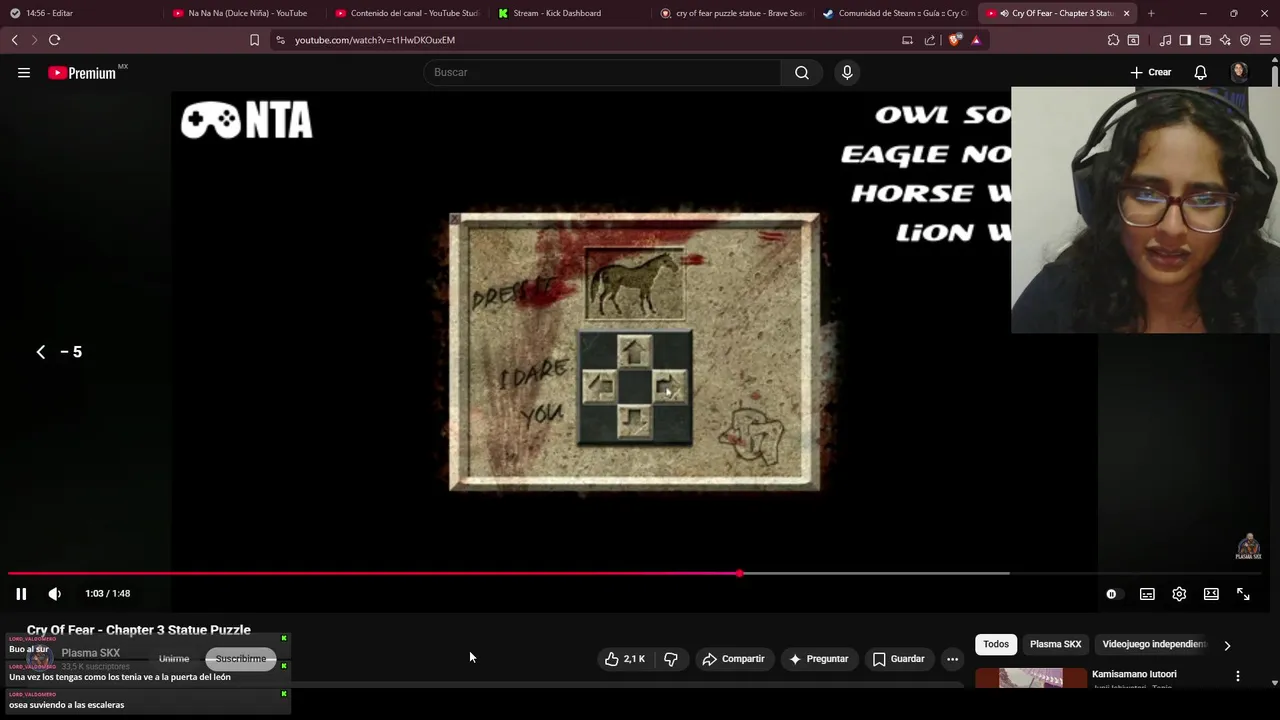
Task: Click the page vertical scrollbar
Action: 1275,370
